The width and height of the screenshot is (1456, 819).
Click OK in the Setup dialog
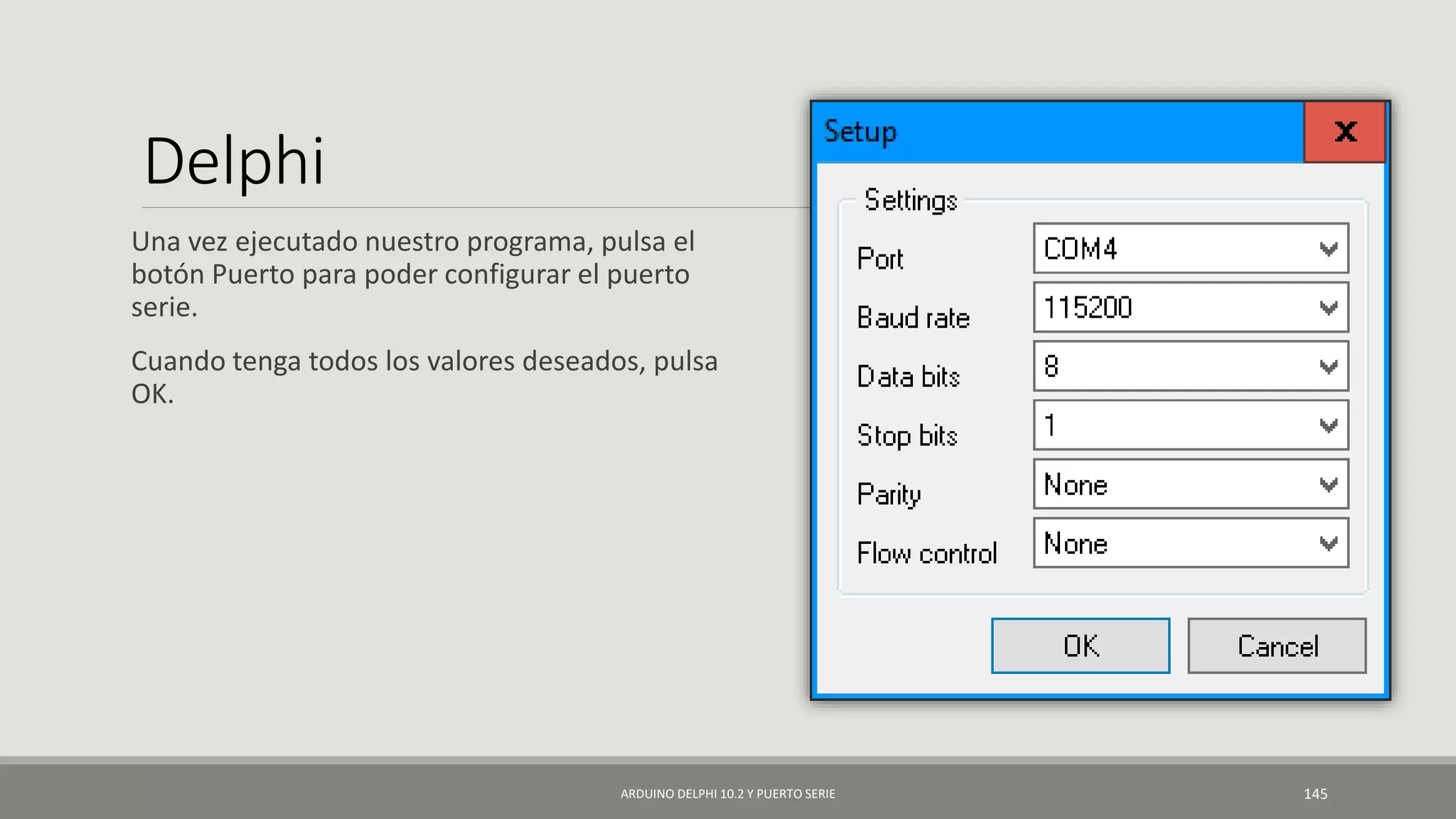coord(1080,646)
